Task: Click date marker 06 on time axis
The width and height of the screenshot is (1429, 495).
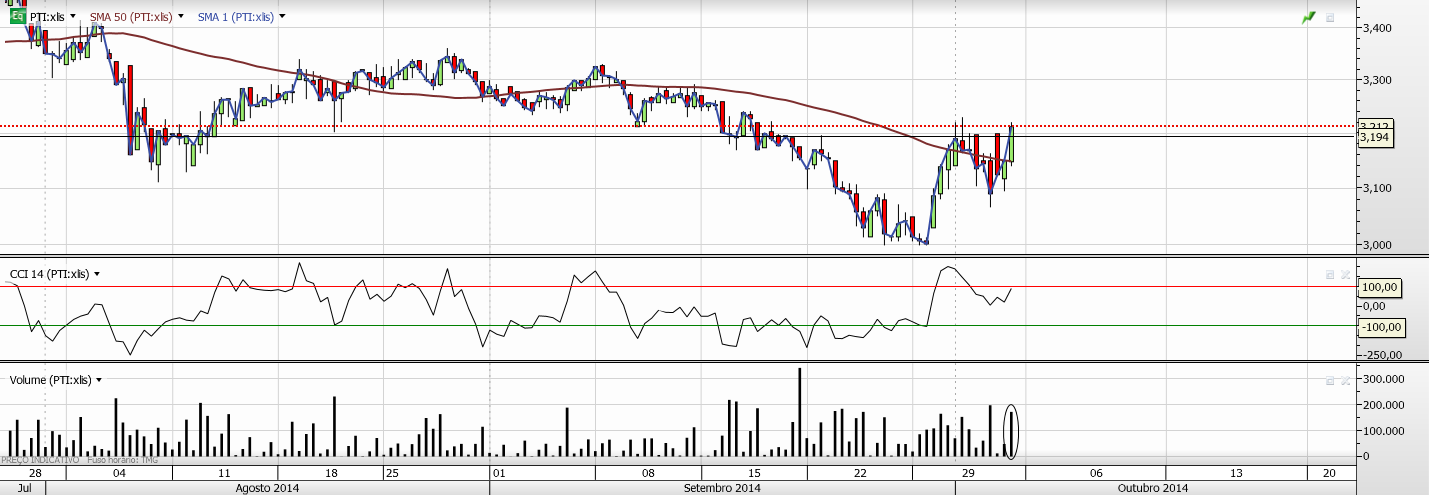Action: point(1095,473)
